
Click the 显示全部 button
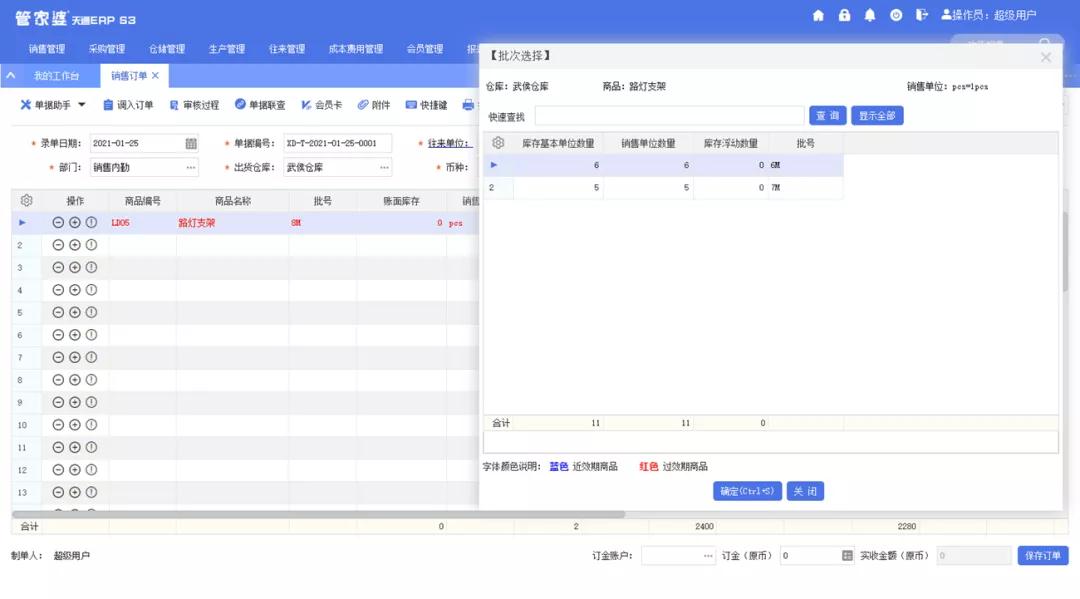pyautogui.click(x=877, y=116)
